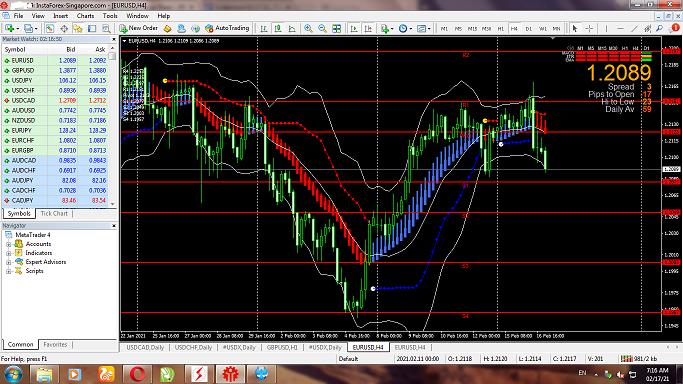683x384 pixels.
Task: Open the GBPUSD,H1 chart tab
Action: [x=282, y=347]
